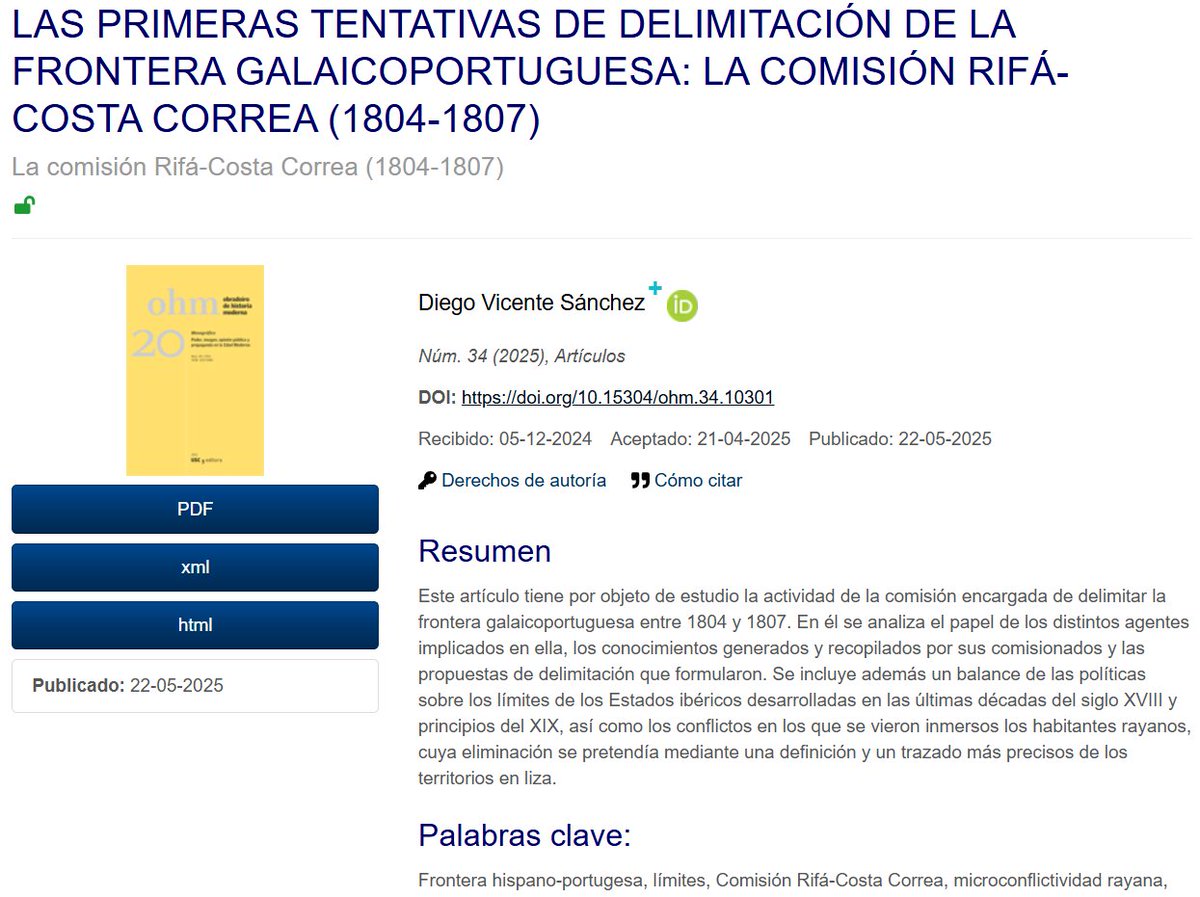Click the Recibido: 05-12-2024 date
This screenshot has height=897, width=1200.
click(x=505, y=439)
